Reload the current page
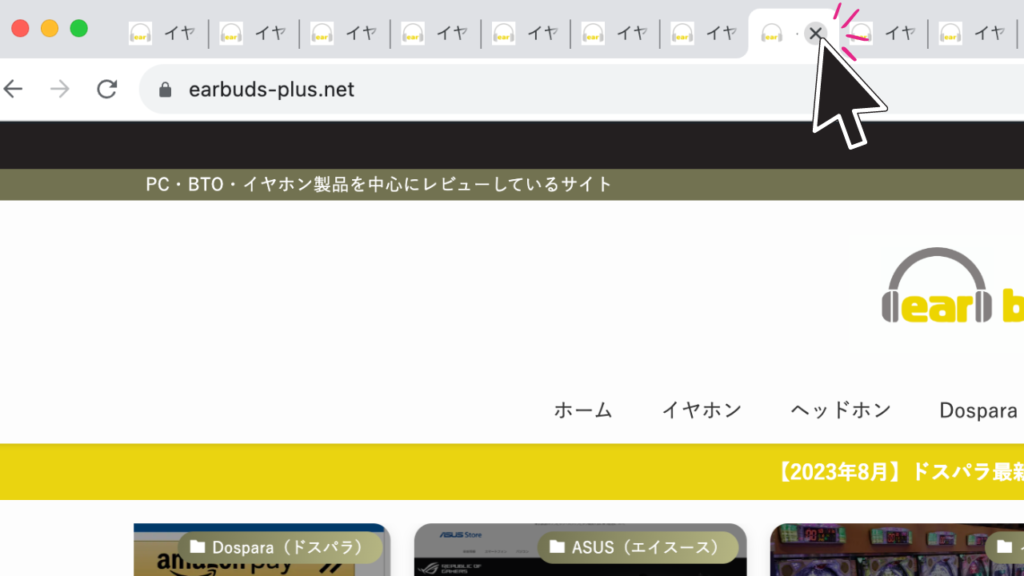Screen dimensions: 1024x576 click(107, 89)
